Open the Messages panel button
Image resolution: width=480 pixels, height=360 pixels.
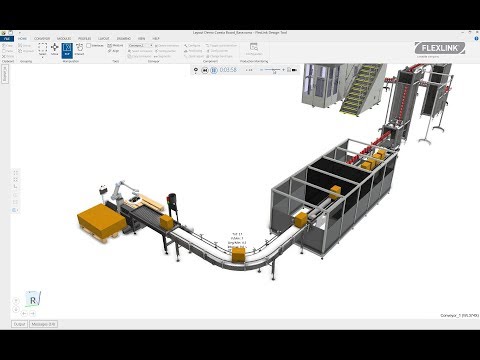(x=43, y=324)
